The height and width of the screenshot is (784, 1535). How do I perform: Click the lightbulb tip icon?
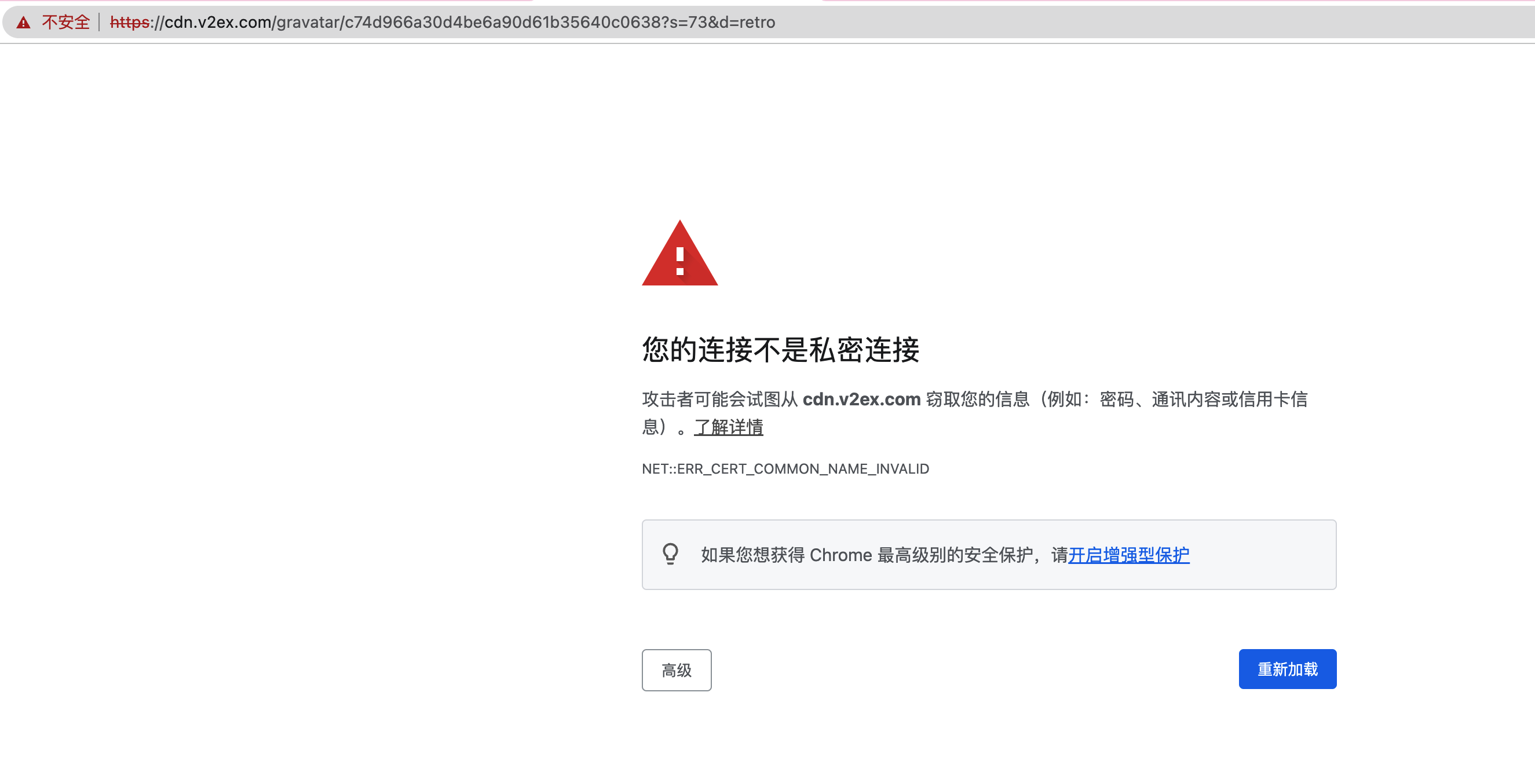(670, 554)
